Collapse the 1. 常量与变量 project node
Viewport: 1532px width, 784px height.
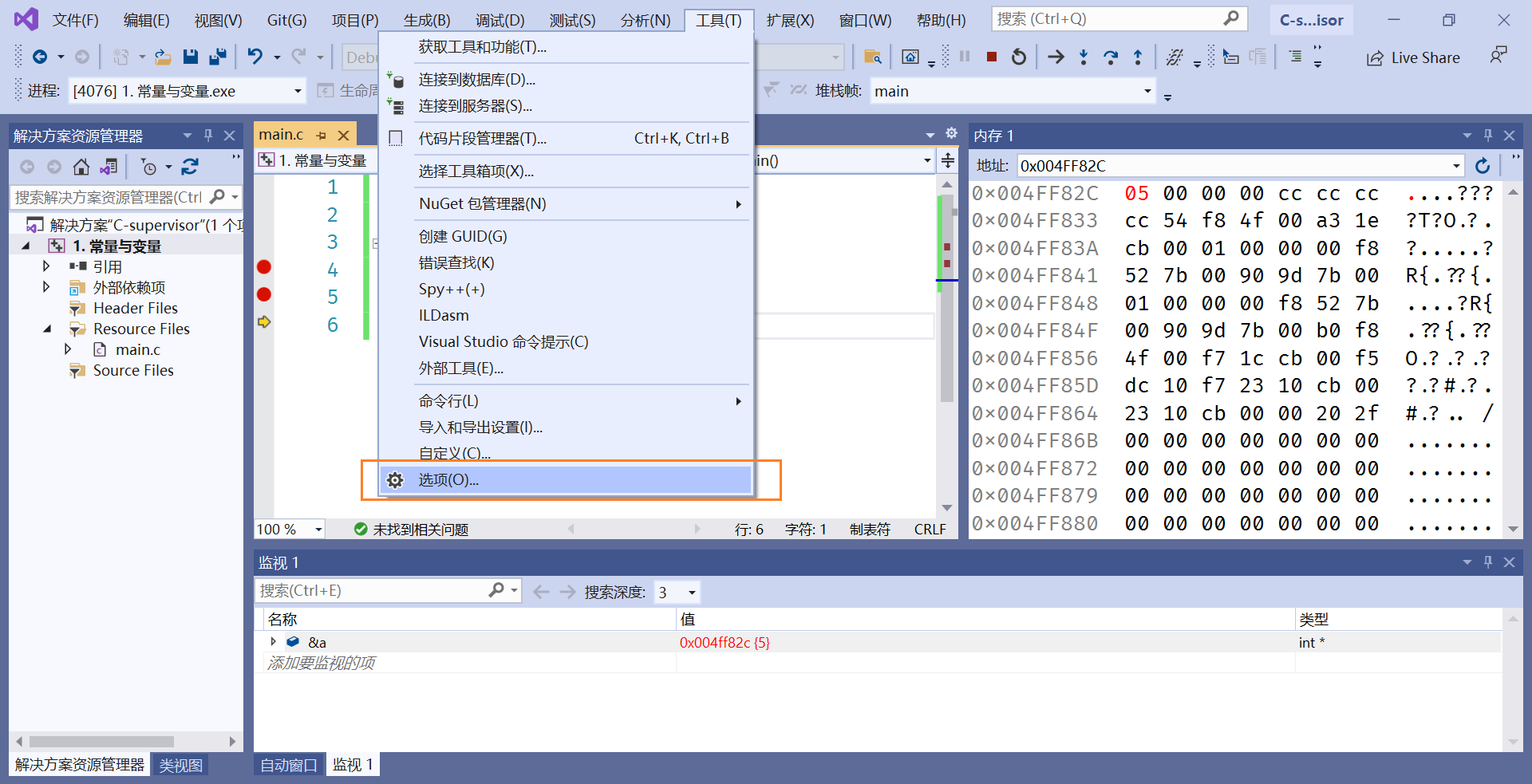[x=26, y=246]
